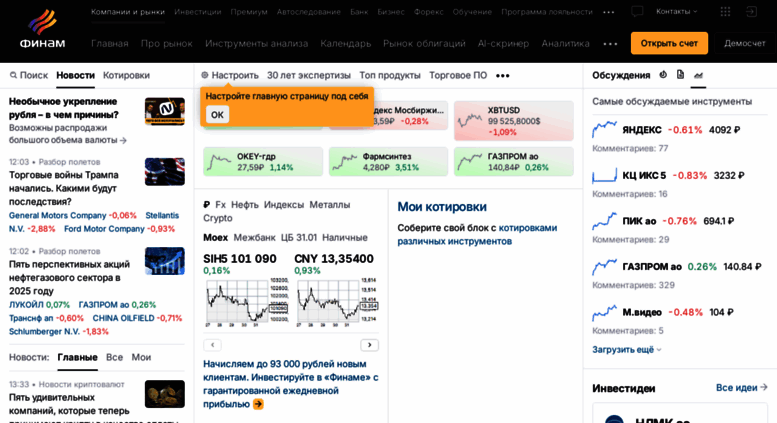Switch to the Новости tab

[75, 75]
